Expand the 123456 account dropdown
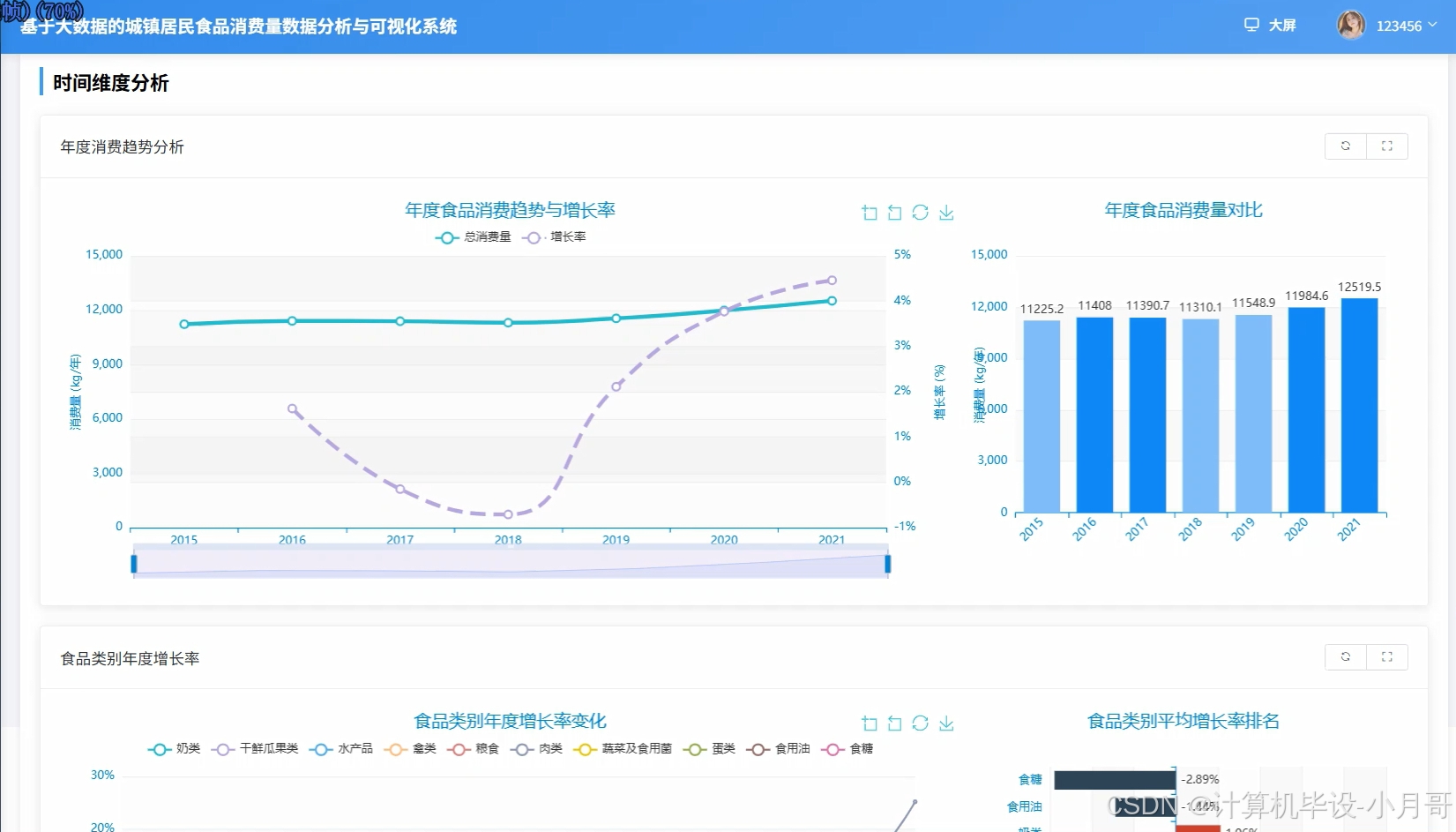This screenshot has width=1456, height=832. point(1407,26)
